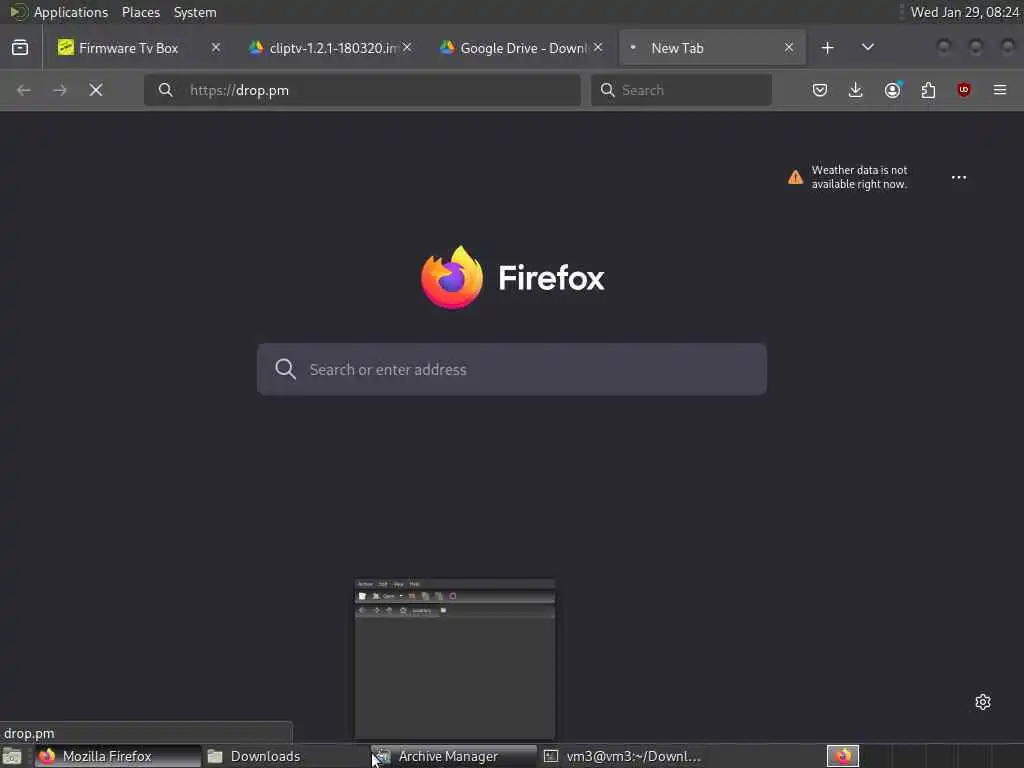Open the Firefox hamburger menu
1024x768 pixels.
tap(1000, 90)
